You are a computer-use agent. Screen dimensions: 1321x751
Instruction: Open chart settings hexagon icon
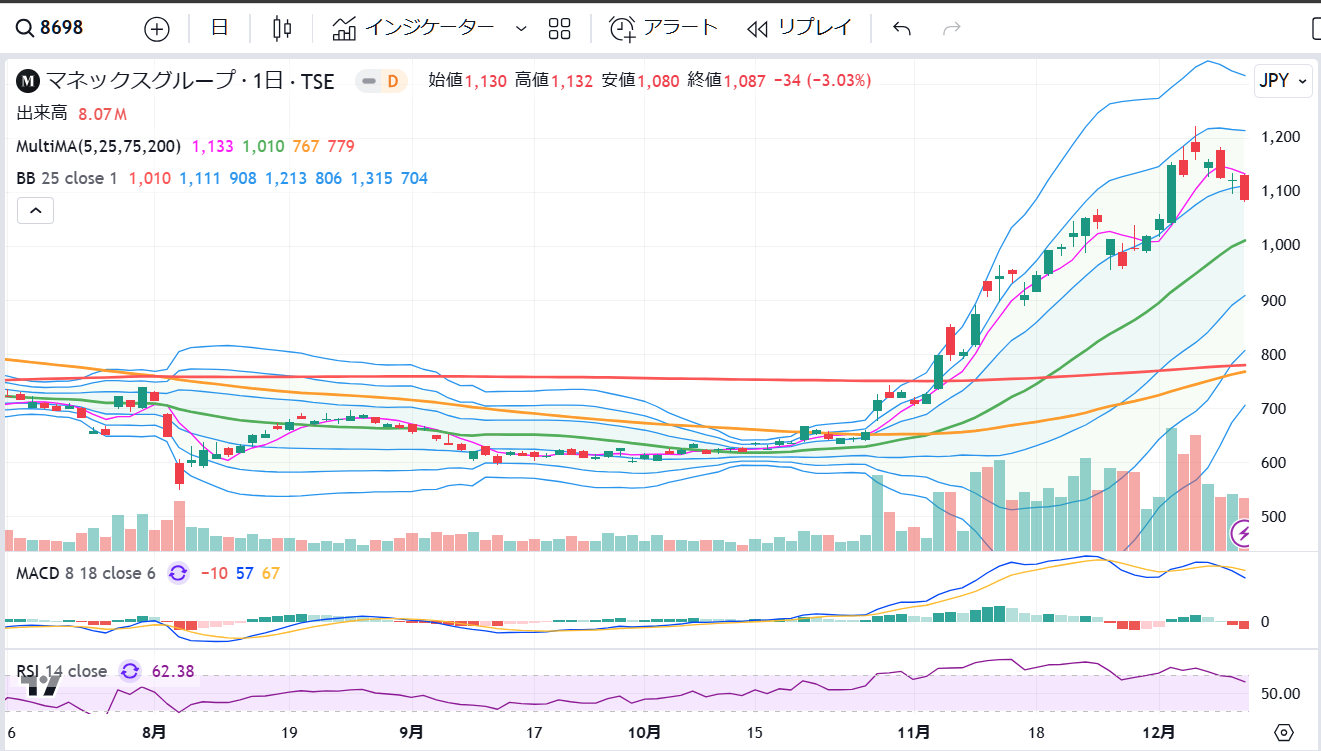pyautogui.click(x=1285, y=732)
